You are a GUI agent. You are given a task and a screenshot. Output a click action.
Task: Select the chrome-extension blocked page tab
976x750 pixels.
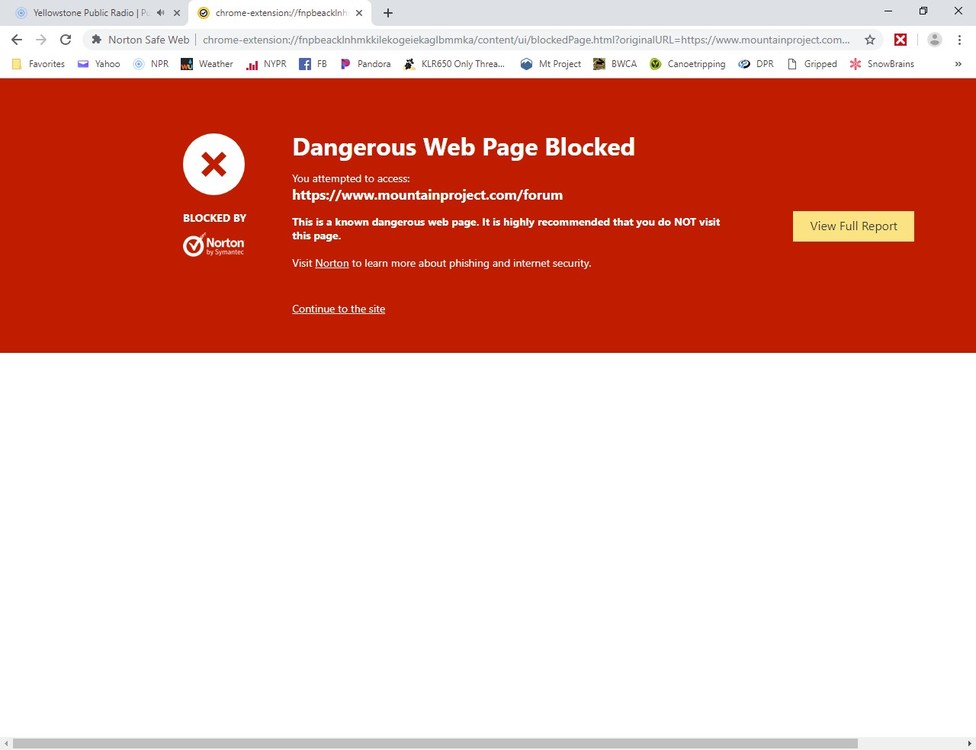tap(280, 12)
